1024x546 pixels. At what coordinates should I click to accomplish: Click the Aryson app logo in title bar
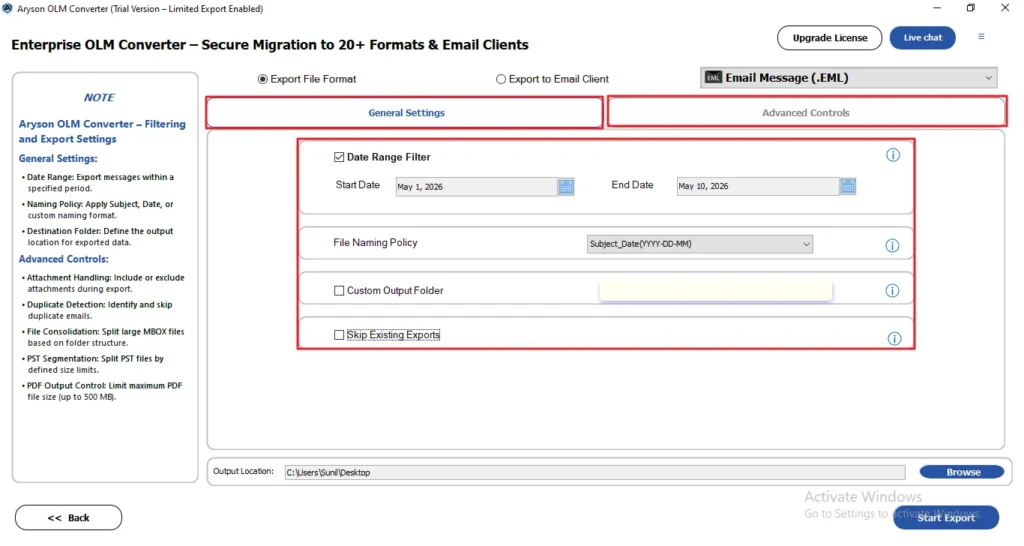click(7, 8)
